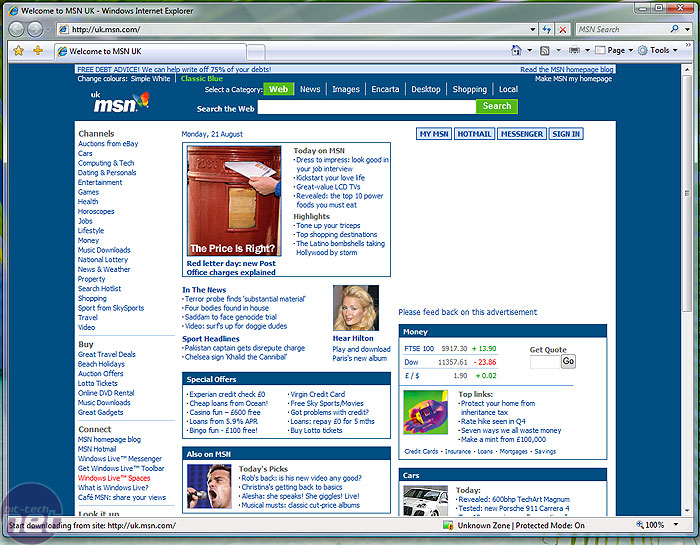Click the Money section hand image

point(425,412)
